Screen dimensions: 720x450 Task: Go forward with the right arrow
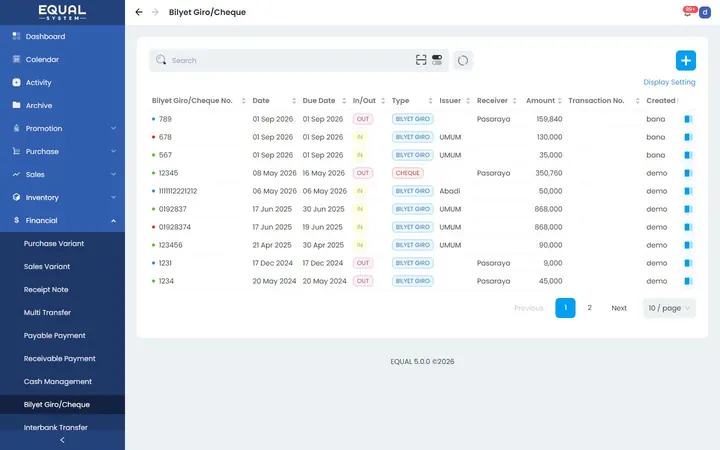coord(155,12)
